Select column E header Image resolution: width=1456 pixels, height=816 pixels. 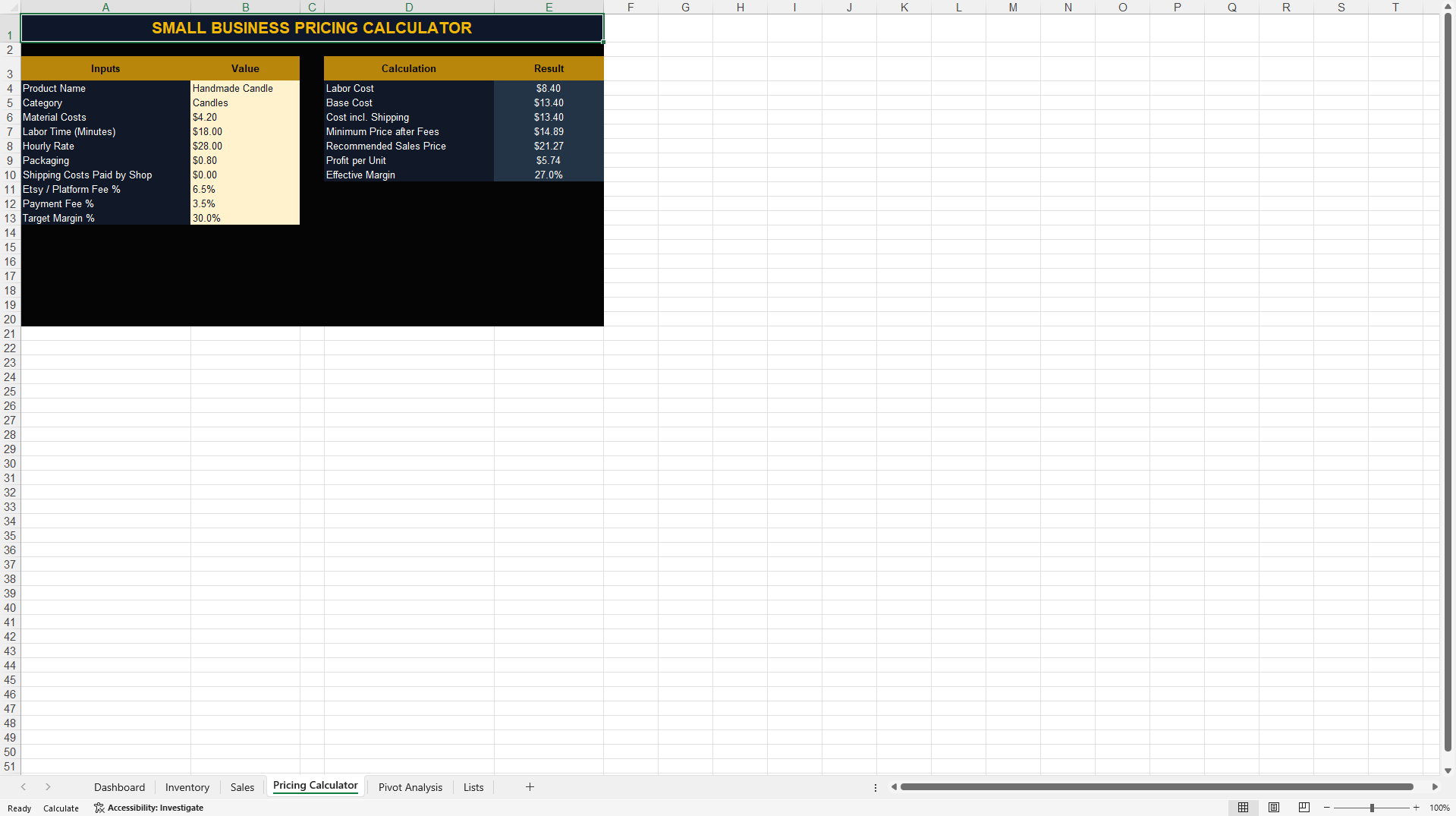(549, 7)
